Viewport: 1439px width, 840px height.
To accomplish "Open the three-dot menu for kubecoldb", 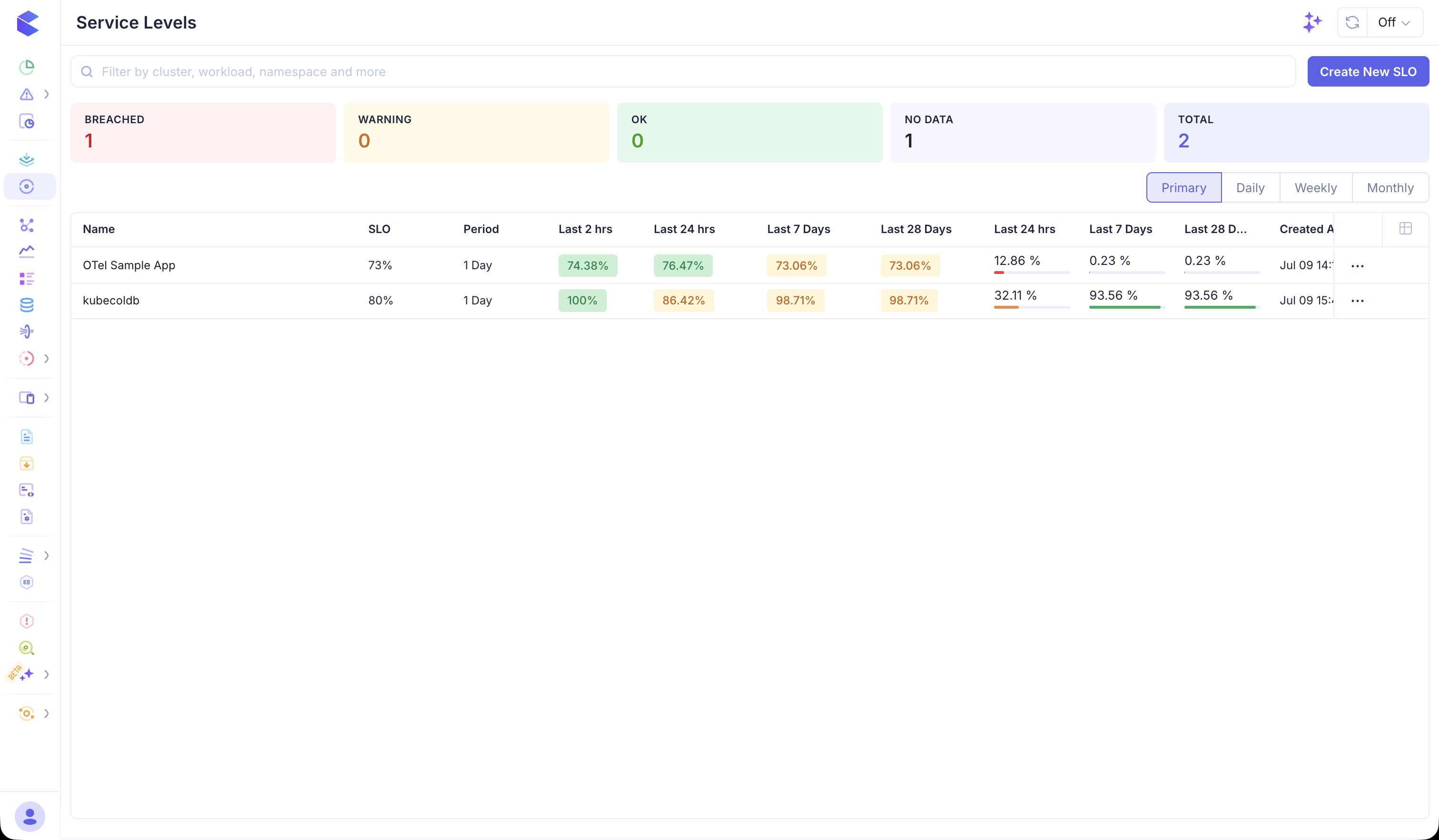I will pos(1357,301).
